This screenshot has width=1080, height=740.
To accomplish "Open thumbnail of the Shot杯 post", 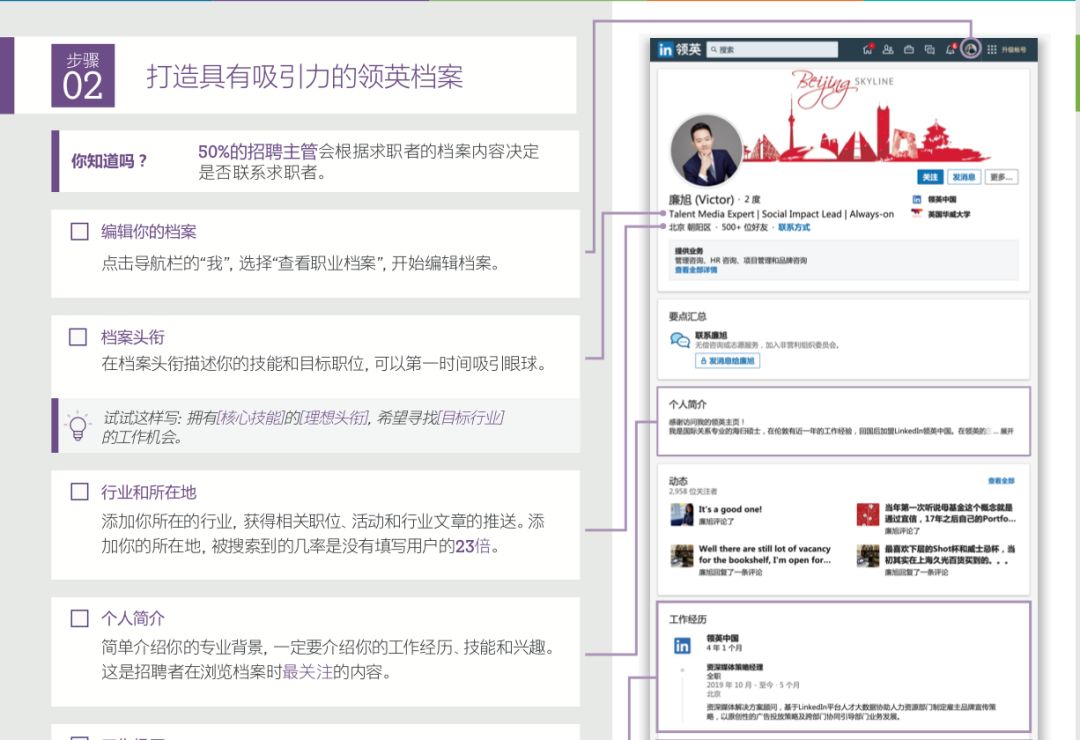I will pyautogui.click(x=868, y=555).
